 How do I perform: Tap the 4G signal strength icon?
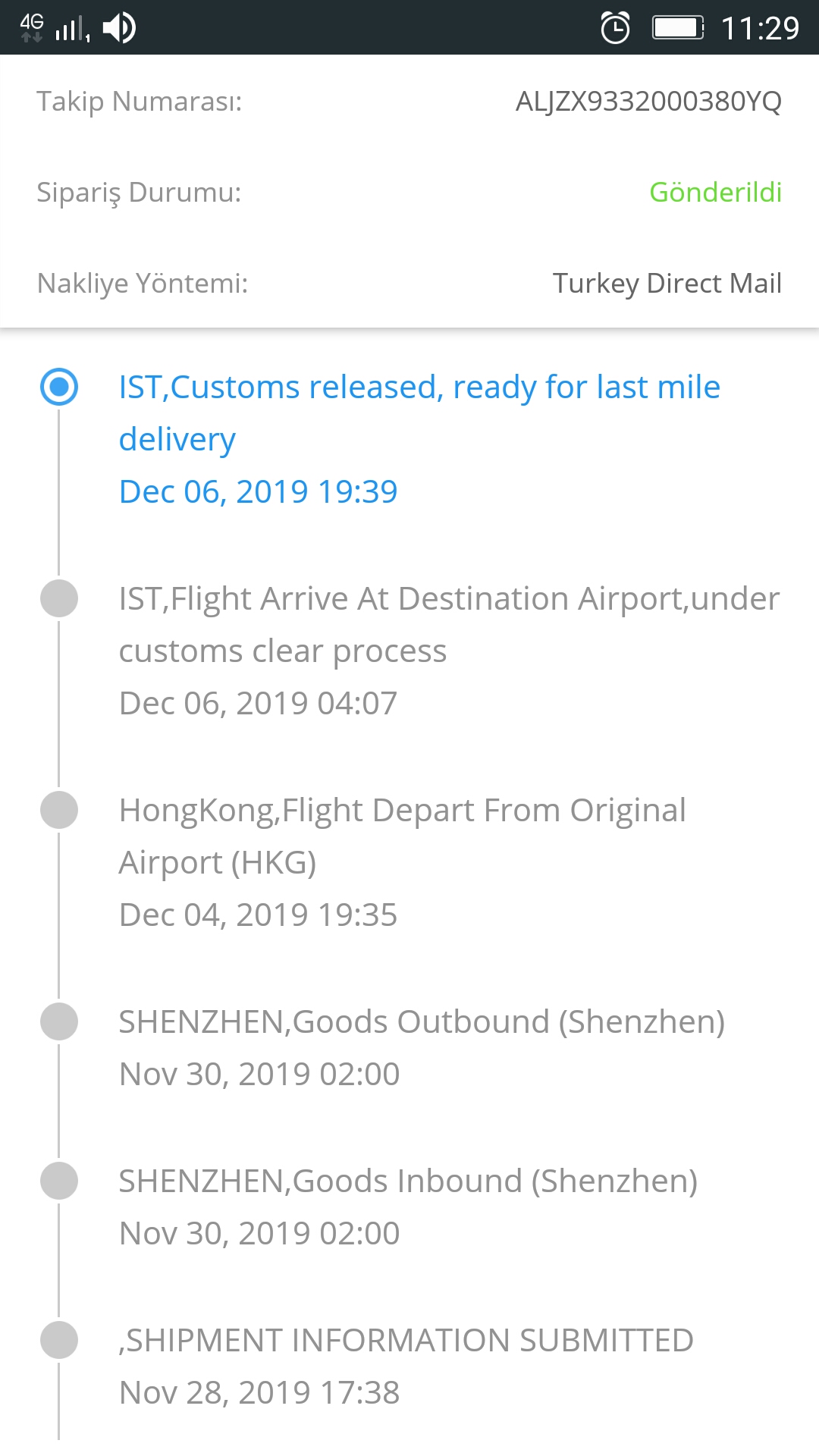click(55, 28)
